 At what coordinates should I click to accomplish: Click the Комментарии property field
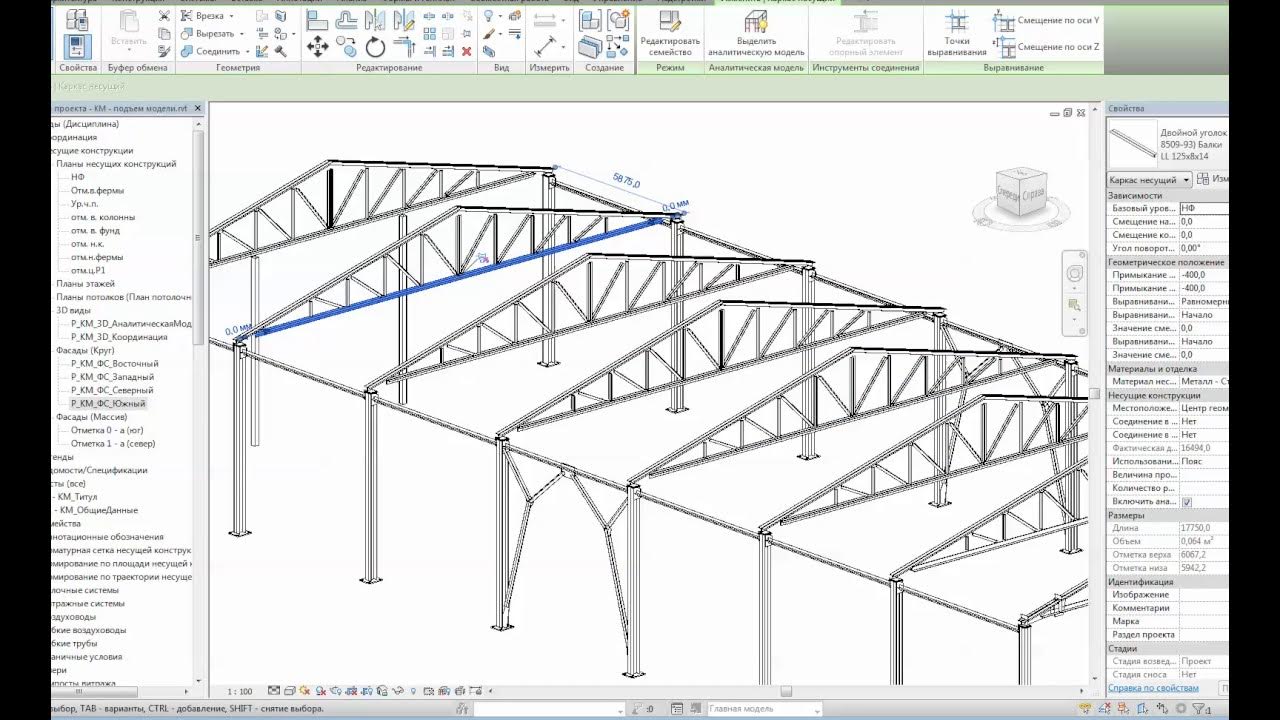point(1203,608)
